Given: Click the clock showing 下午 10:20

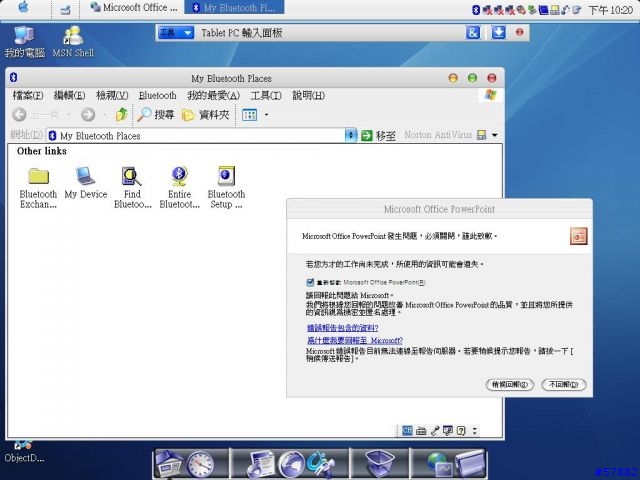Looking at the screenshot, I should (610, 10).
